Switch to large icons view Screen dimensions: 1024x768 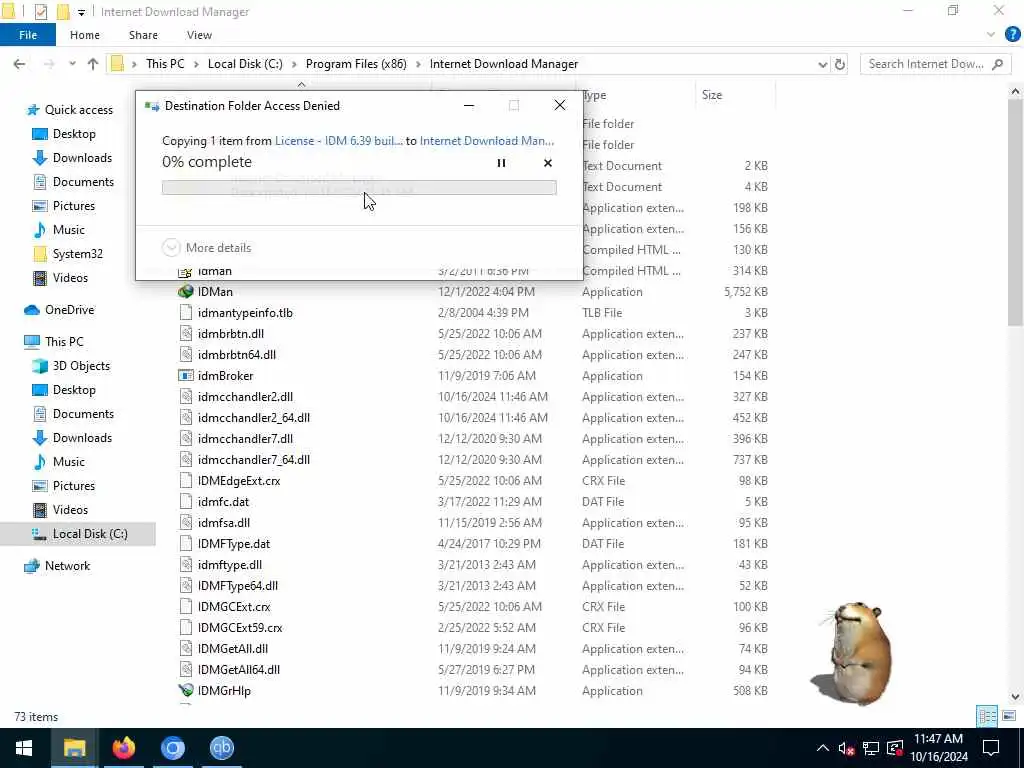[1008, 716]
